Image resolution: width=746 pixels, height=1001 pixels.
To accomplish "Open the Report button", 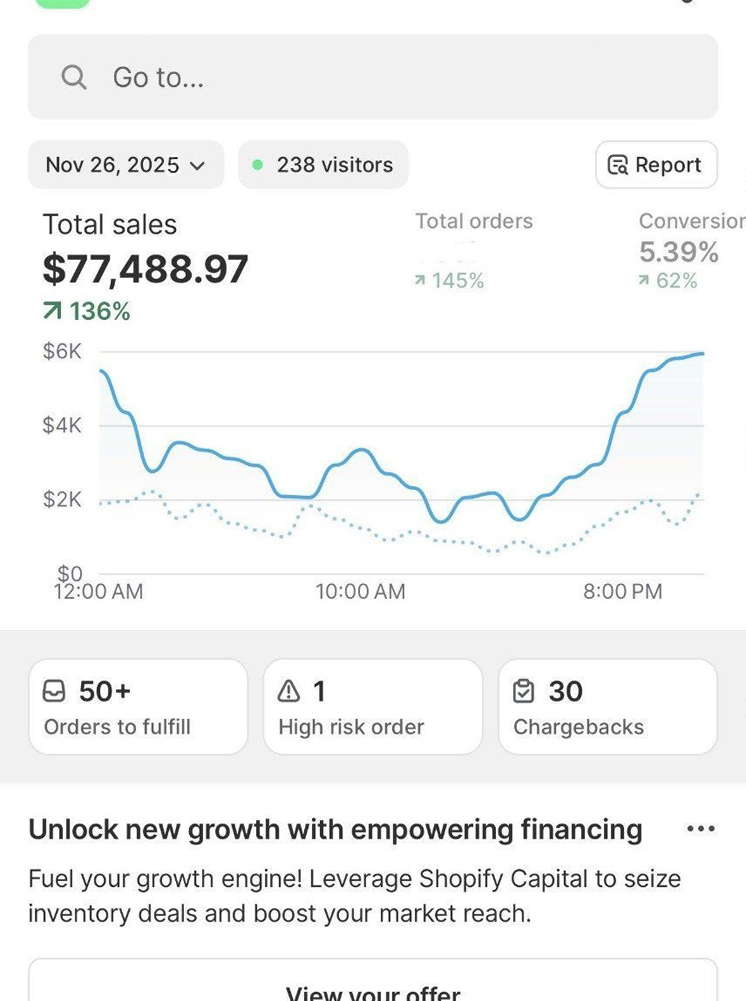I will pos(656,165).
